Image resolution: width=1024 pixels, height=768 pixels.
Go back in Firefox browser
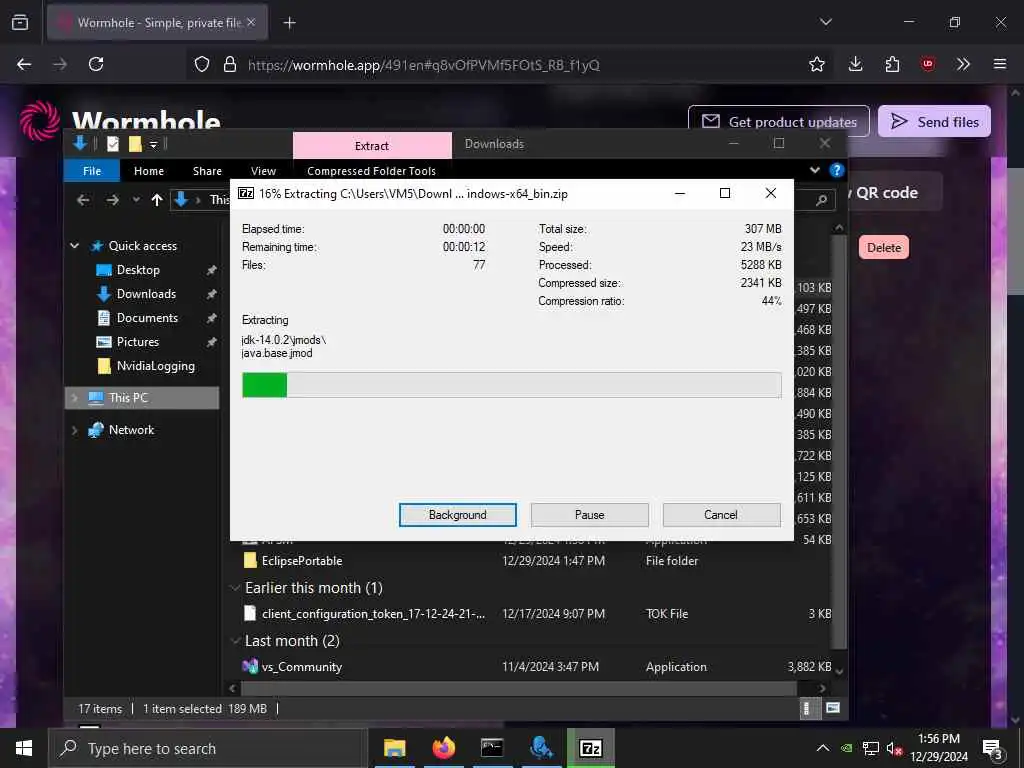[x=24, y=64]
